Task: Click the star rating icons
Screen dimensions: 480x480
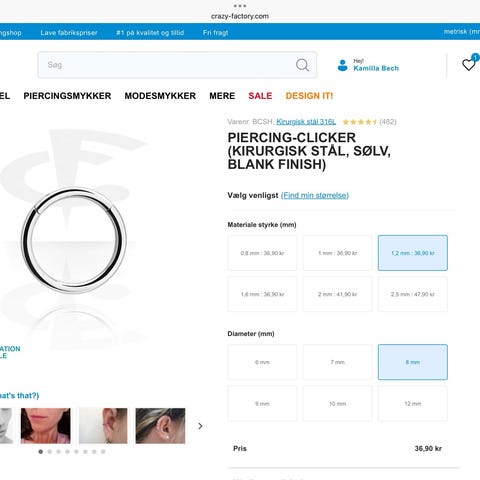Action: [x=360, y=122]
